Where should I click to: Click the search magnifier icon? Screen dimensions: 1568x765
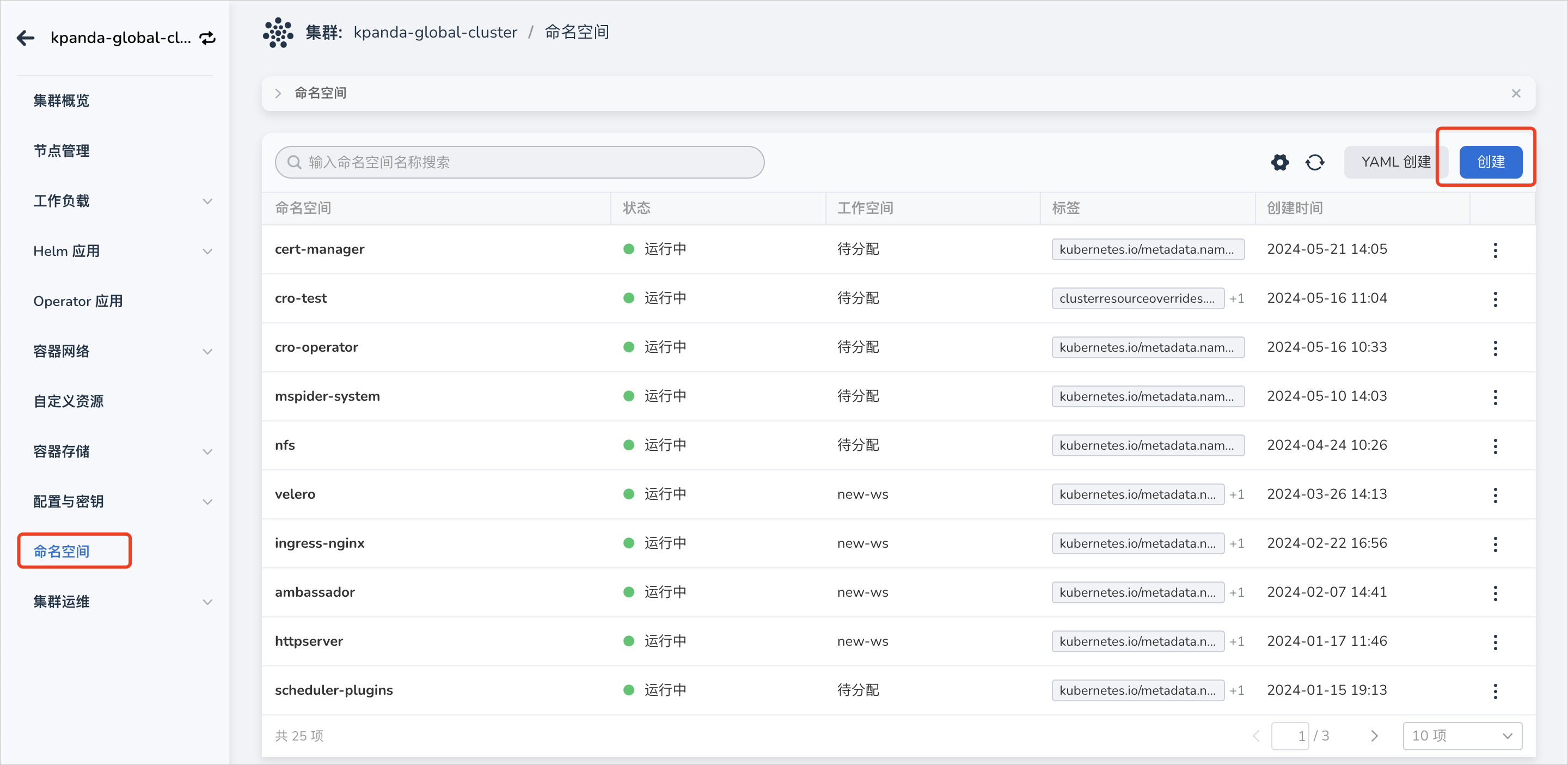[x=295, y=162]
